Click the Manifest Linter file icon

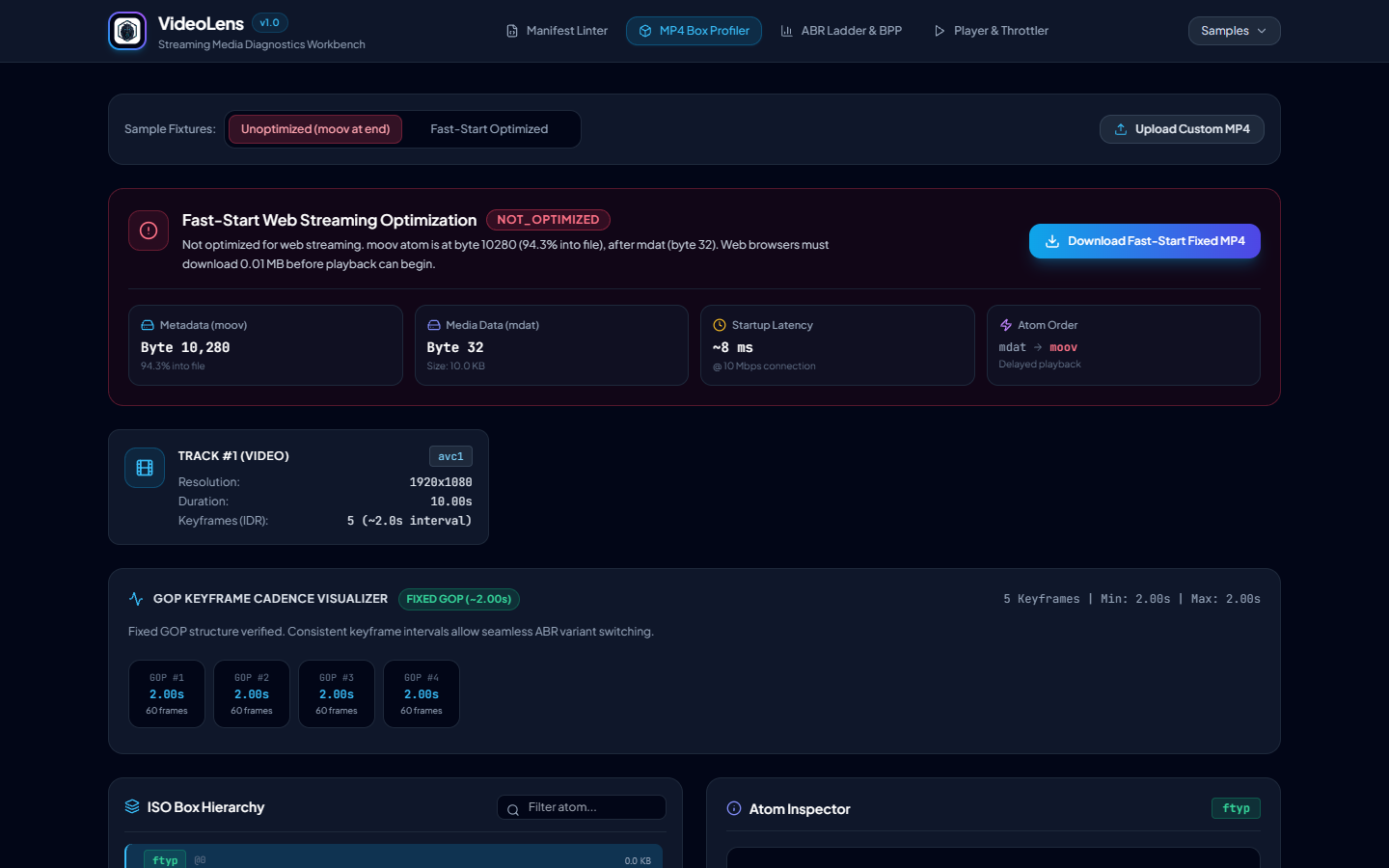pyautogui.click(x=512, y=31)
